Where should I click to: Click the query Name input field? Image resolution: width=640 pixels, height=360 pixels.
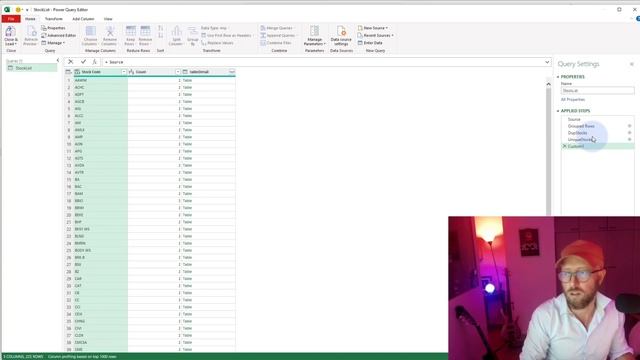(598, 91)
